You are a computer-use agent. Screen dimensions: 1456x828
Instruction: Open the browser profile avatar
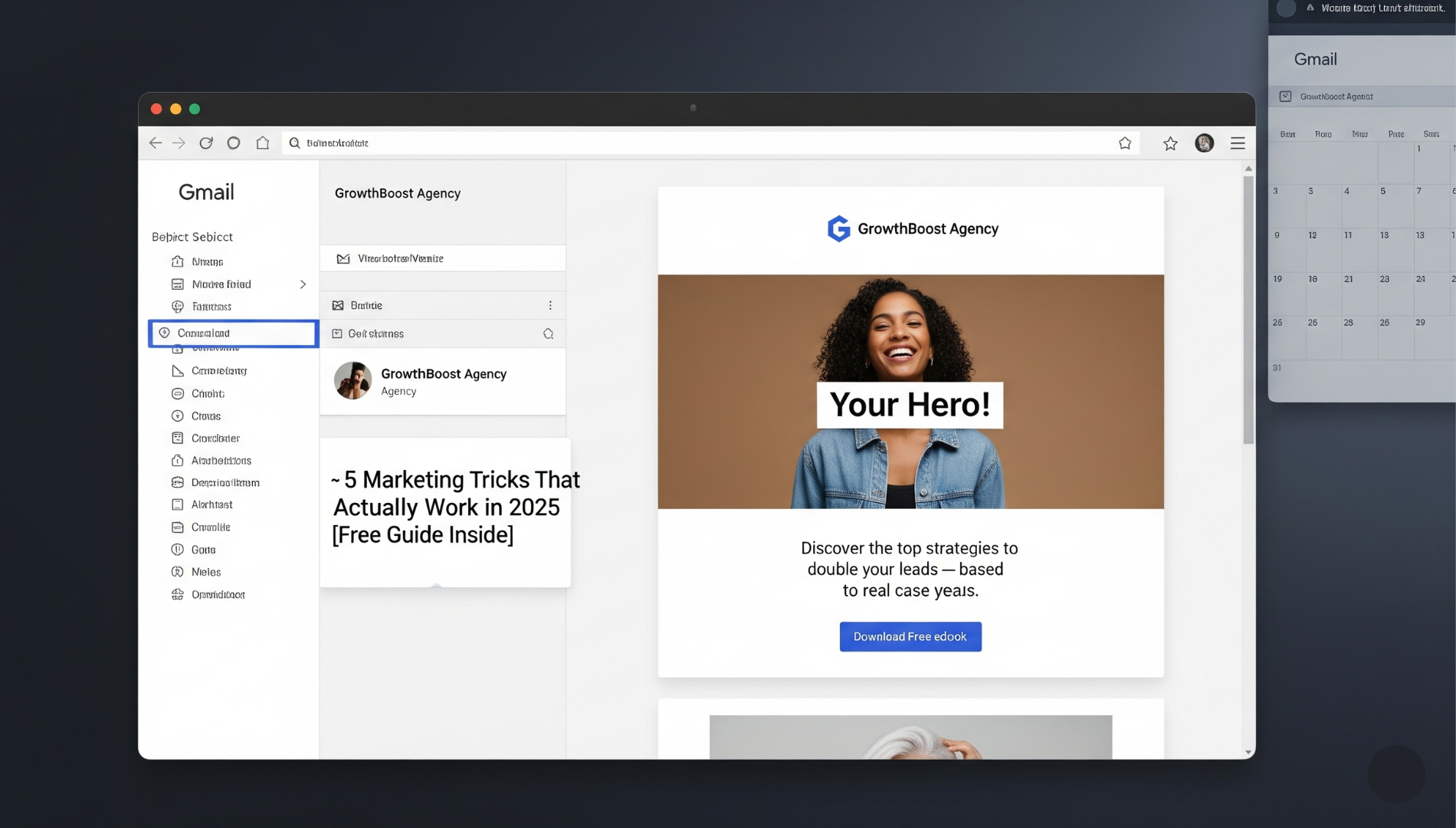1205,143
